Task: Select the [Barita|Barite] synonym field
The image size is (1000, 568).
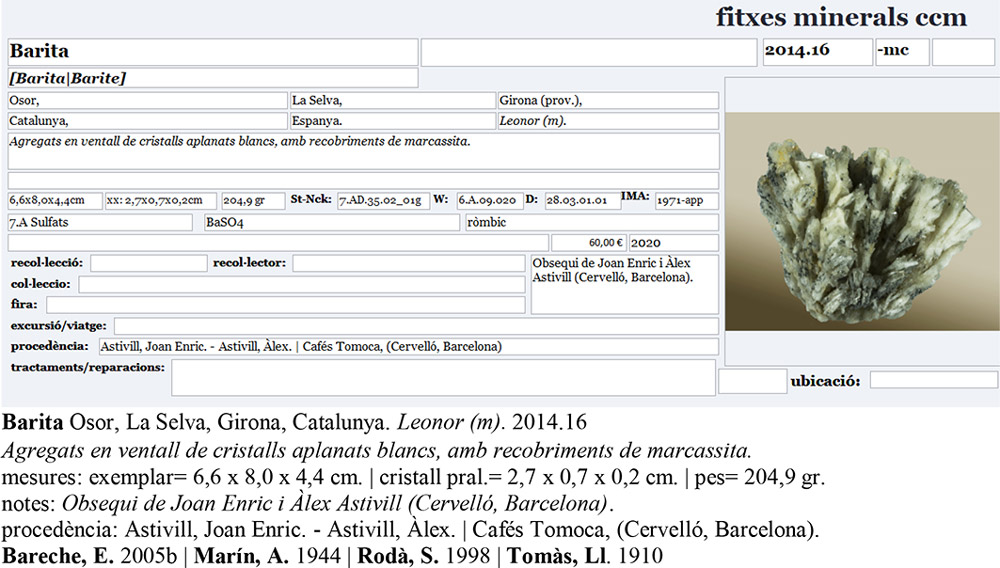Action: click(213, 78)
